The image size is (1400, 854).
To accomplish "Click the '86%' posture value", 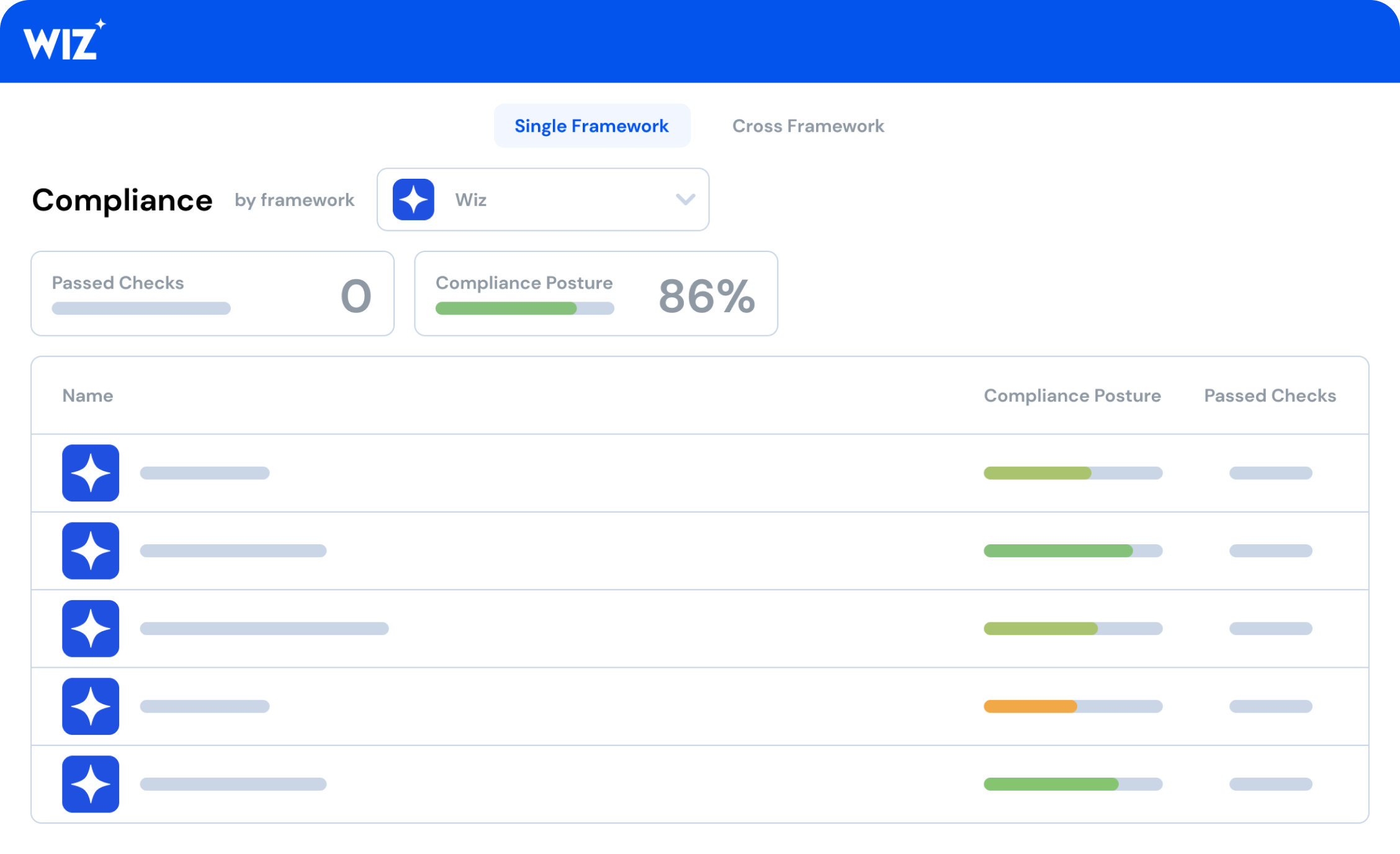I will [707, 296].
